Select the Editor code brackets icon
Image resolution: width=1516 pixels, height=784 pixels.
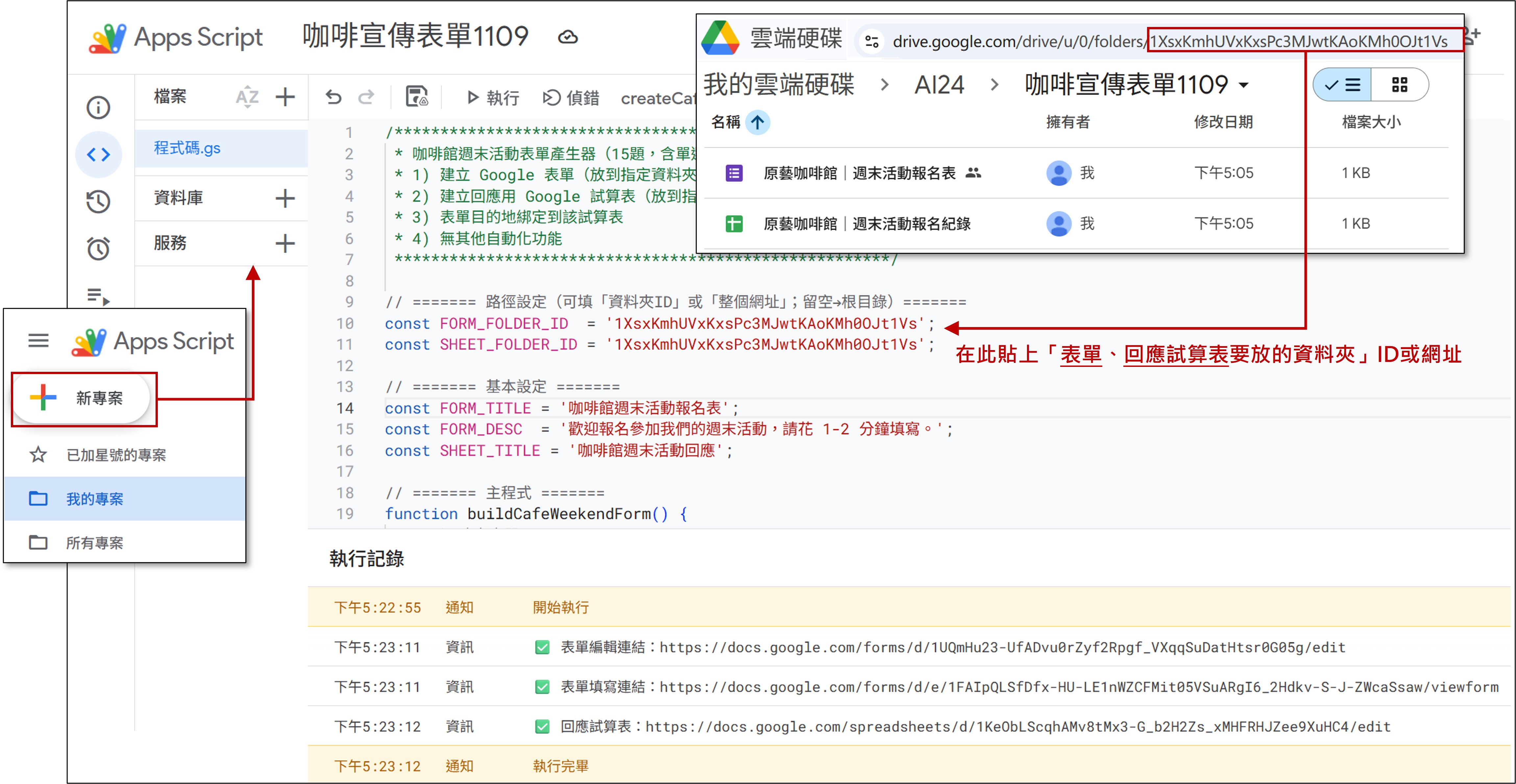click(x=98, y=155)
